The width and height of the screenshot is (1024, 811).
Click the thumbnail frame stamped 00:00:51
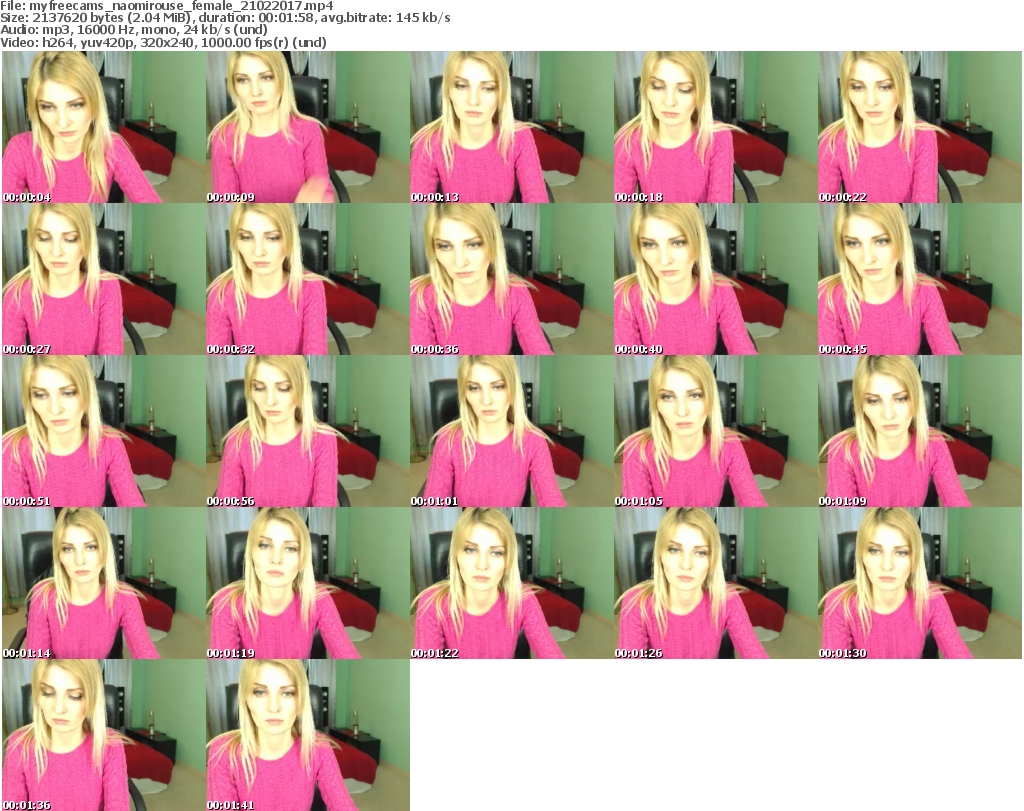[x=104, y=431]
